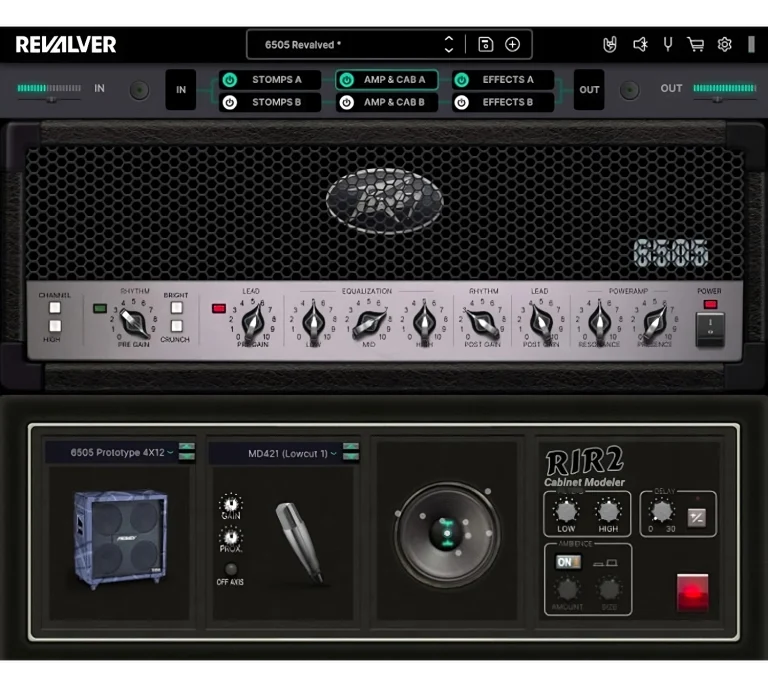
Task: Toggle the Ambience ON switch
Action: coord(568,562)
